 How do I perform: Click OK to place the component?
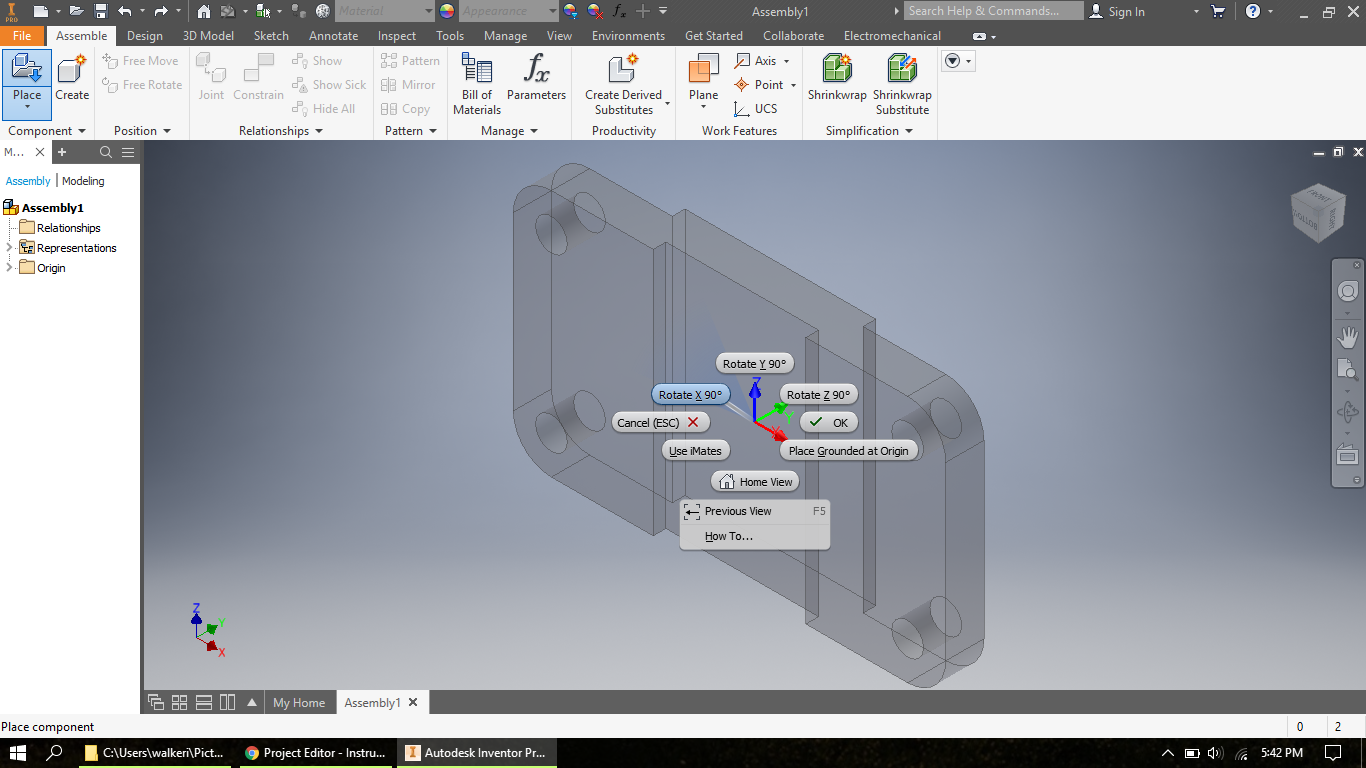[x=828, y=421]
